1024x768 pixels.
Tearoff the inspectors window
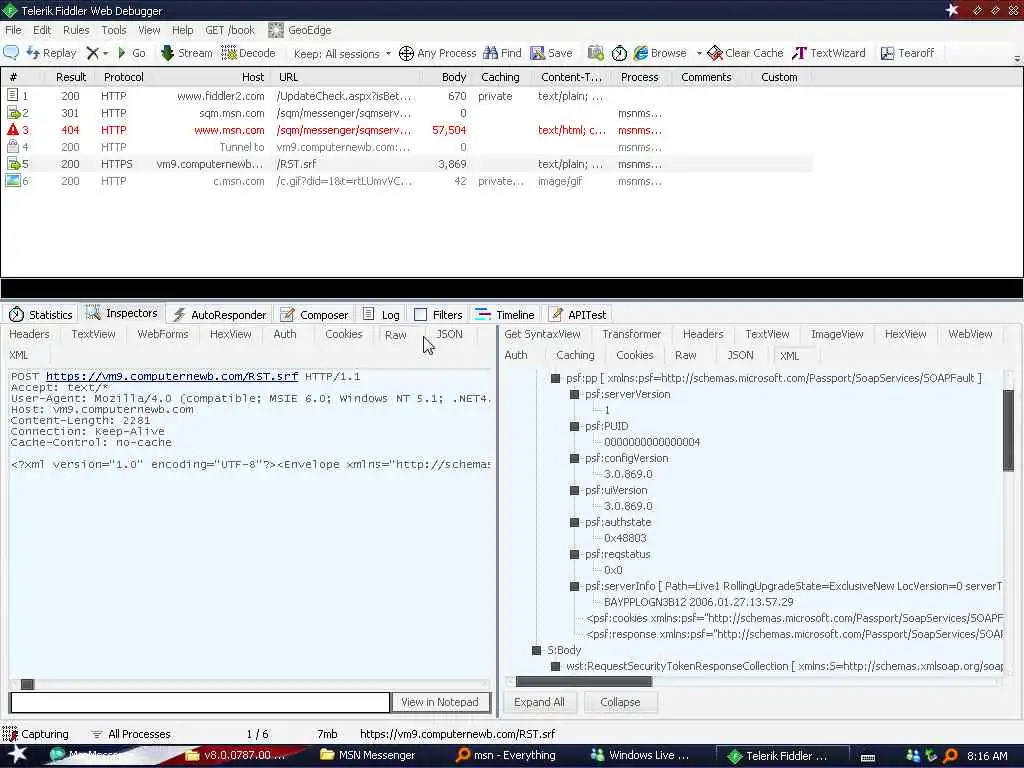click(x=907, y=54)
